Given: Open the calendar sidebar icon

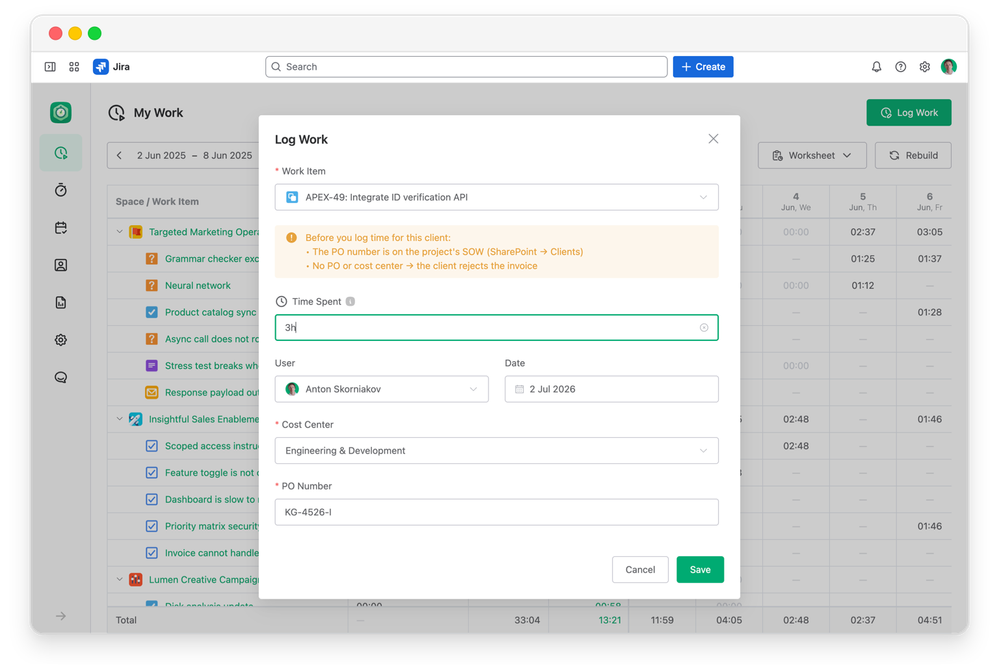Looking at the screenshot, I should [x=61, y=227].
